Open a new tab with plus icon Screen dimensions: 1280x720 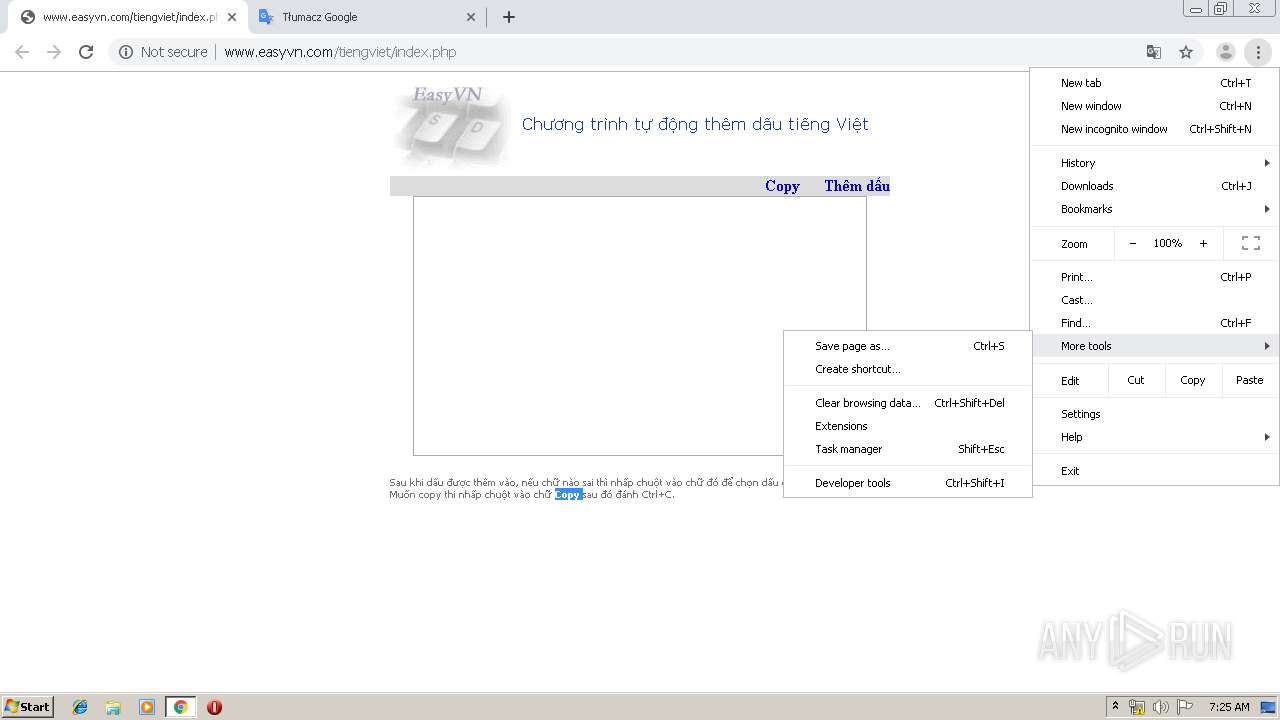tap(508, 17)
